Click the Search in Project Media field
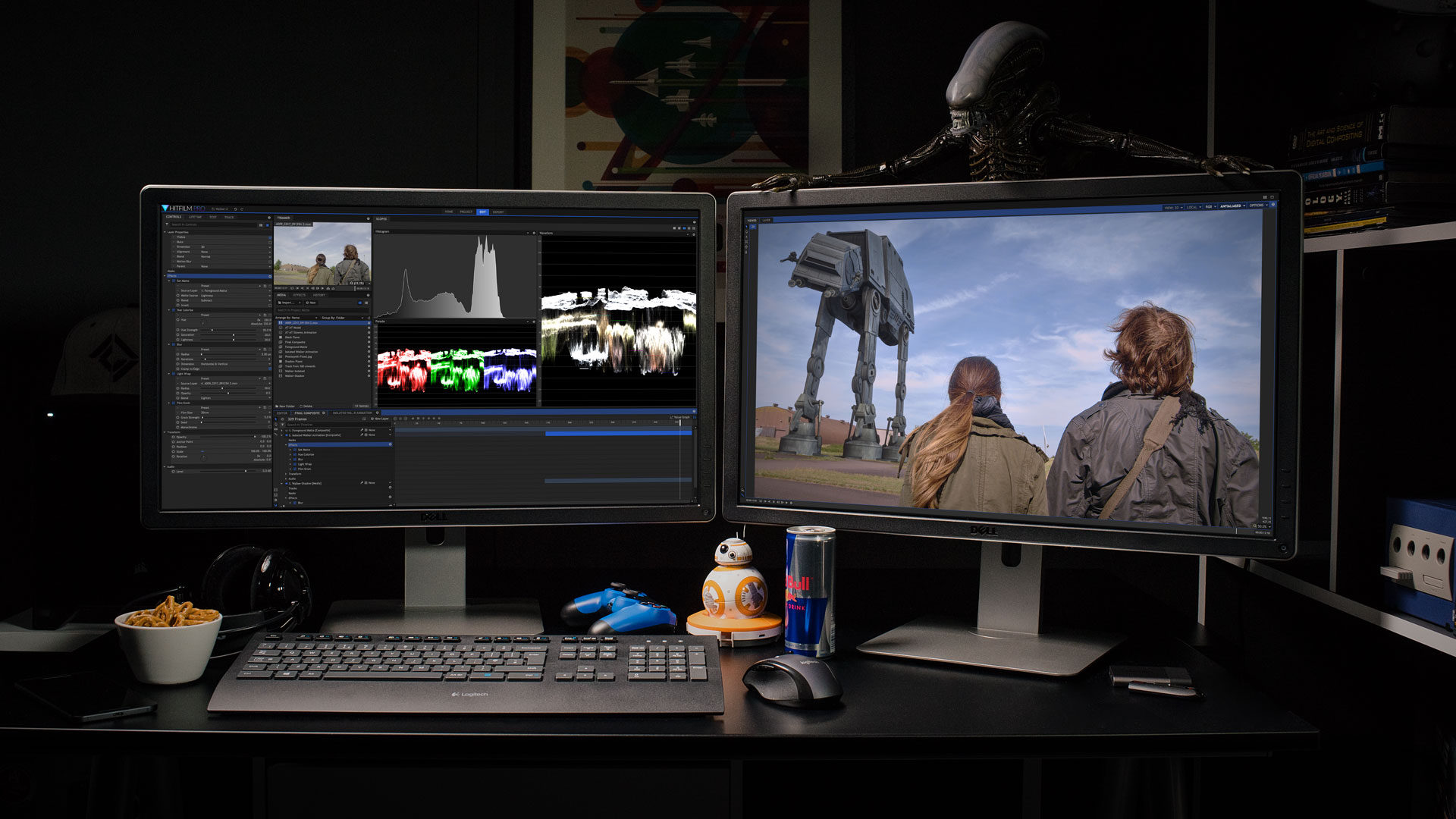1456x819 pixels. (x=322, y=310)
